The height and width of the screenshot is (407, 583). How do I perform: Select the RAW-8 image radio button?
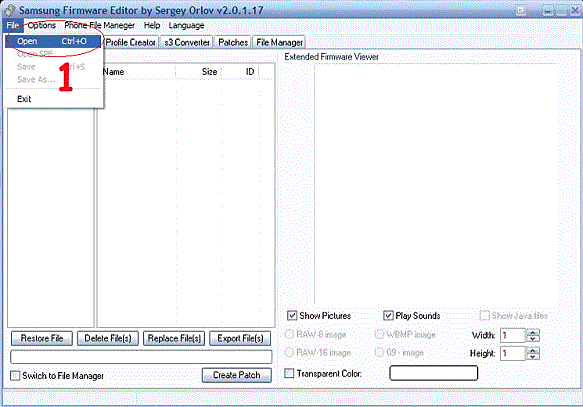pos(289,334)
